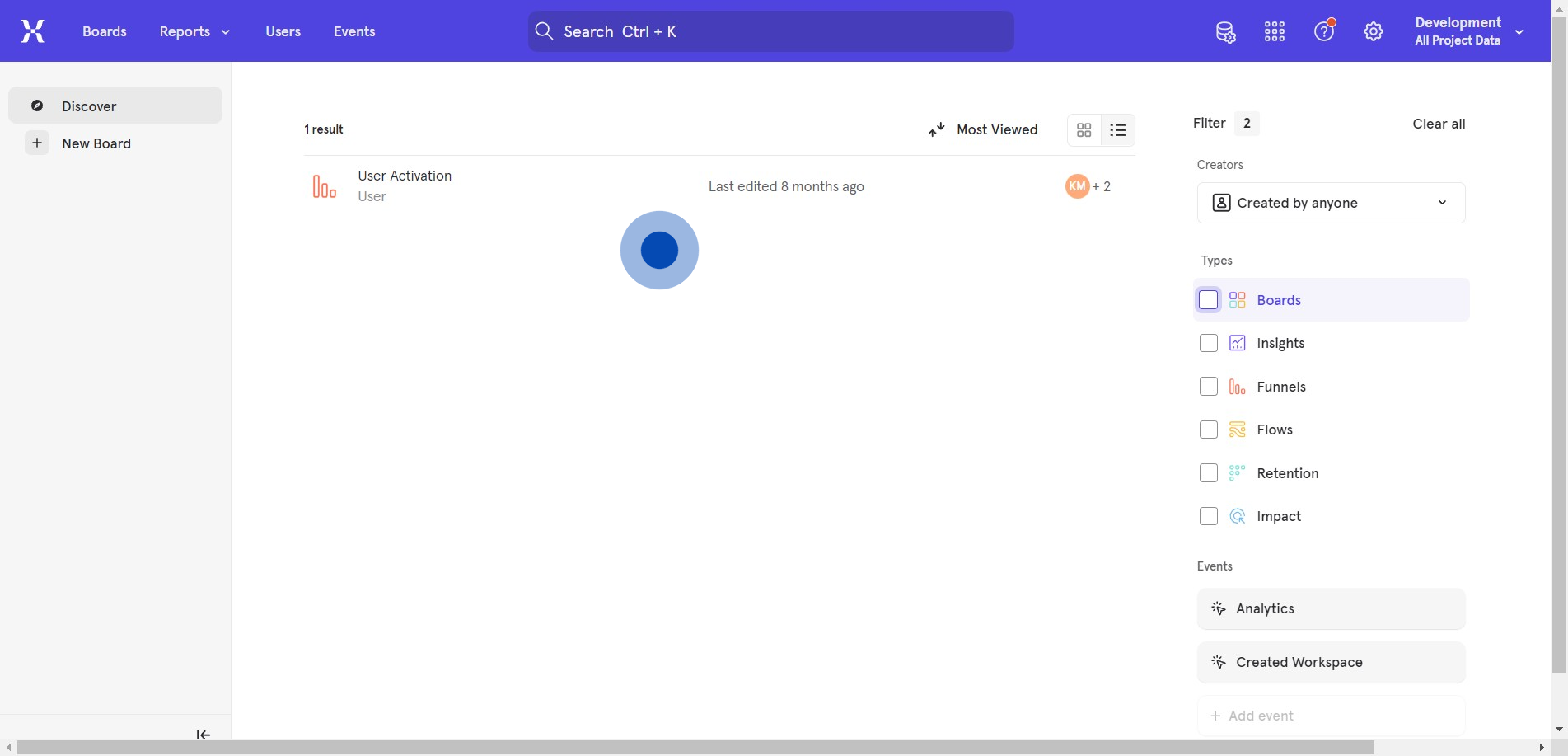Image resolution: width=1568 pixels, height=756 pixels.
Task: Open the Events menu item
Action: click(x=354, y=31)
